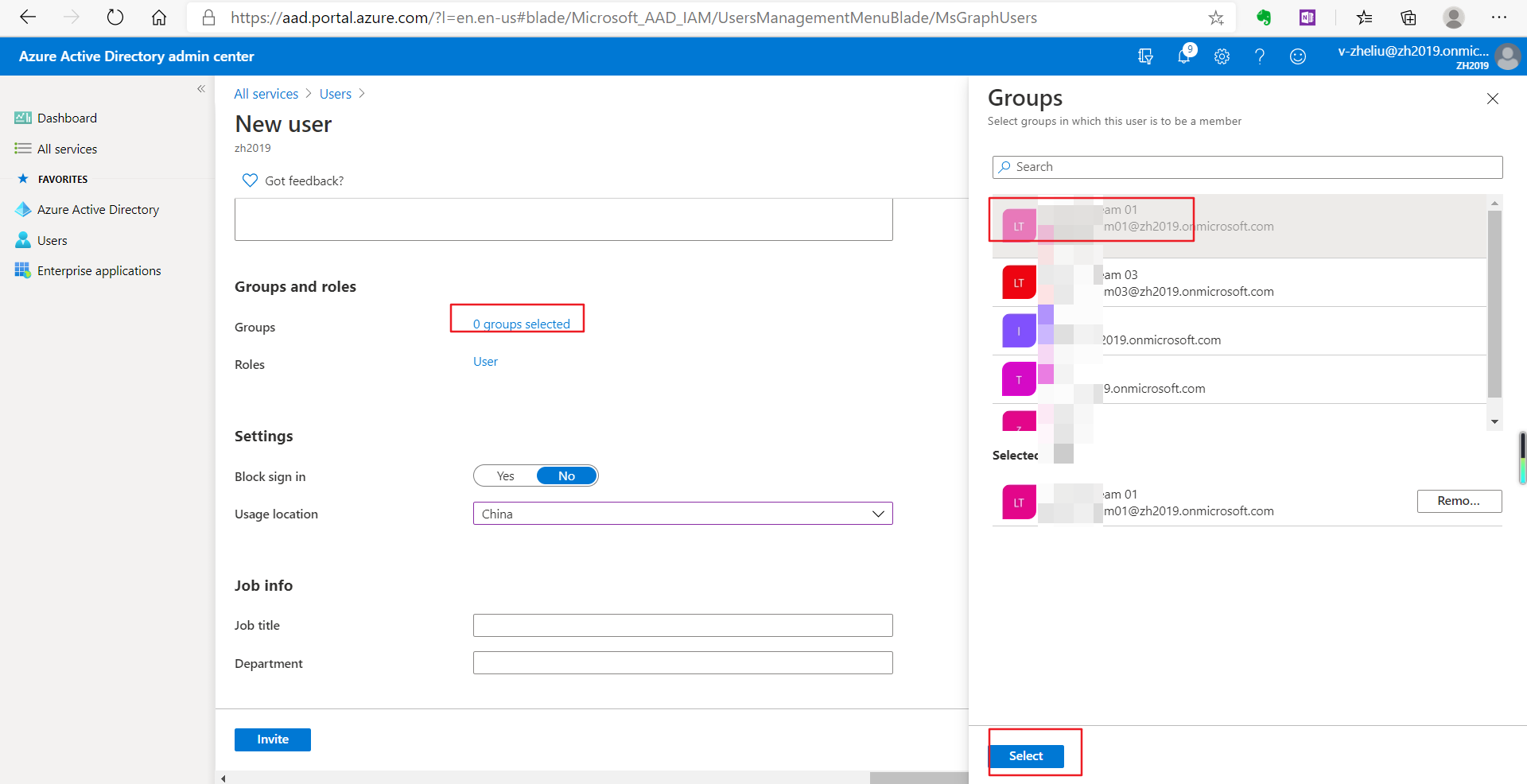Open the Azure portal settings gear

[1222, 56]
